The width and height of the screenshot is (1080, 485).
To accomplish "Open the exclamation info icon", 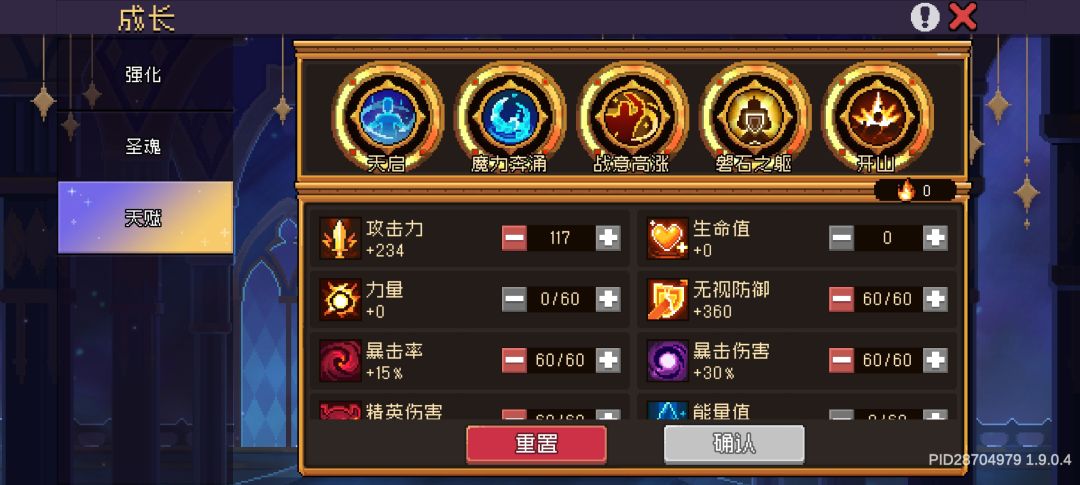I will 925,17.
